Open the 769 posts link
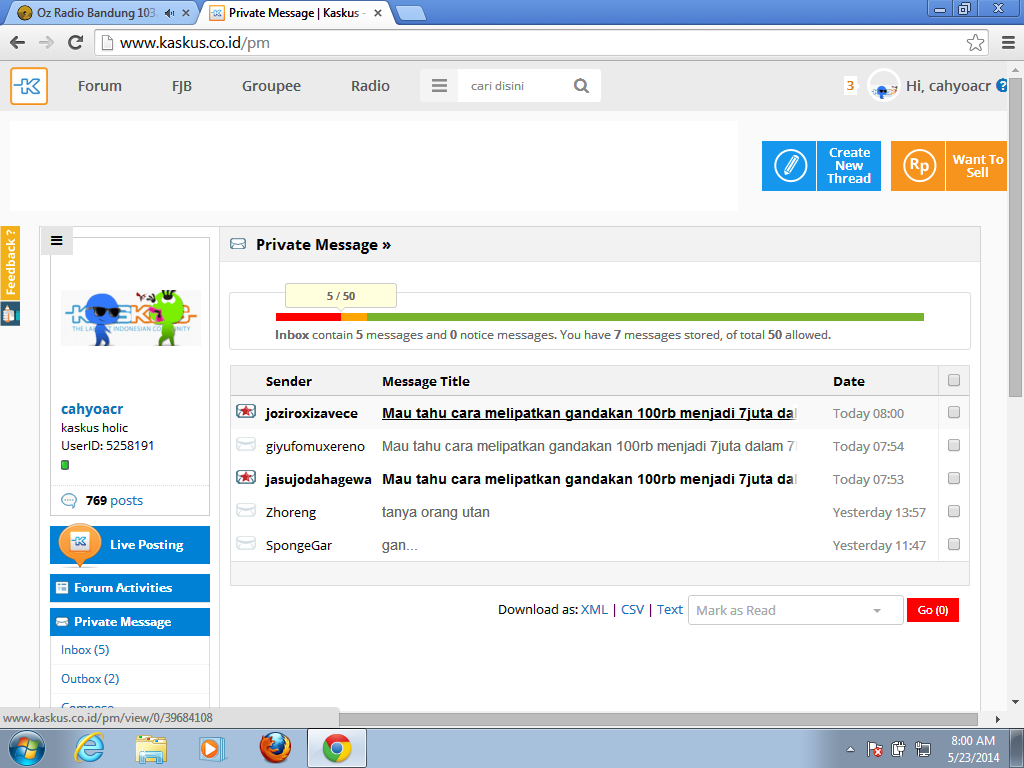Viewport: 1024px width, 768px height. point(114,500)
